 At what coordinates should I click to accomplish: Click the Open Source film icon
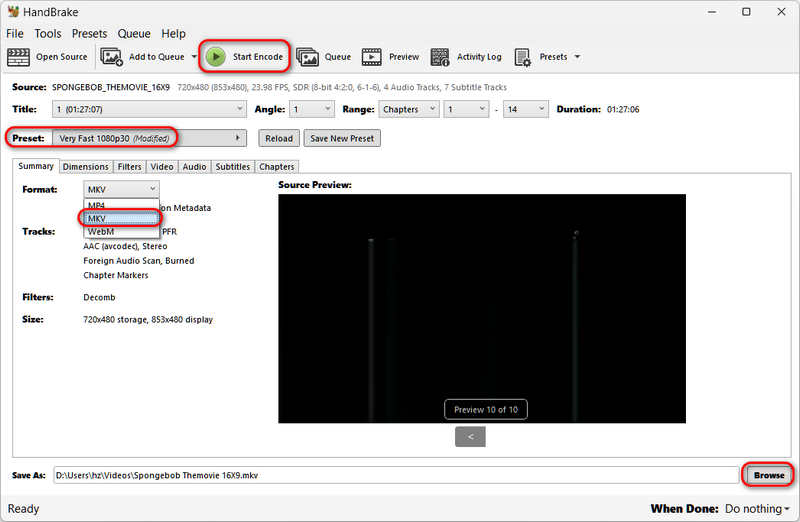tap(18, 57)
